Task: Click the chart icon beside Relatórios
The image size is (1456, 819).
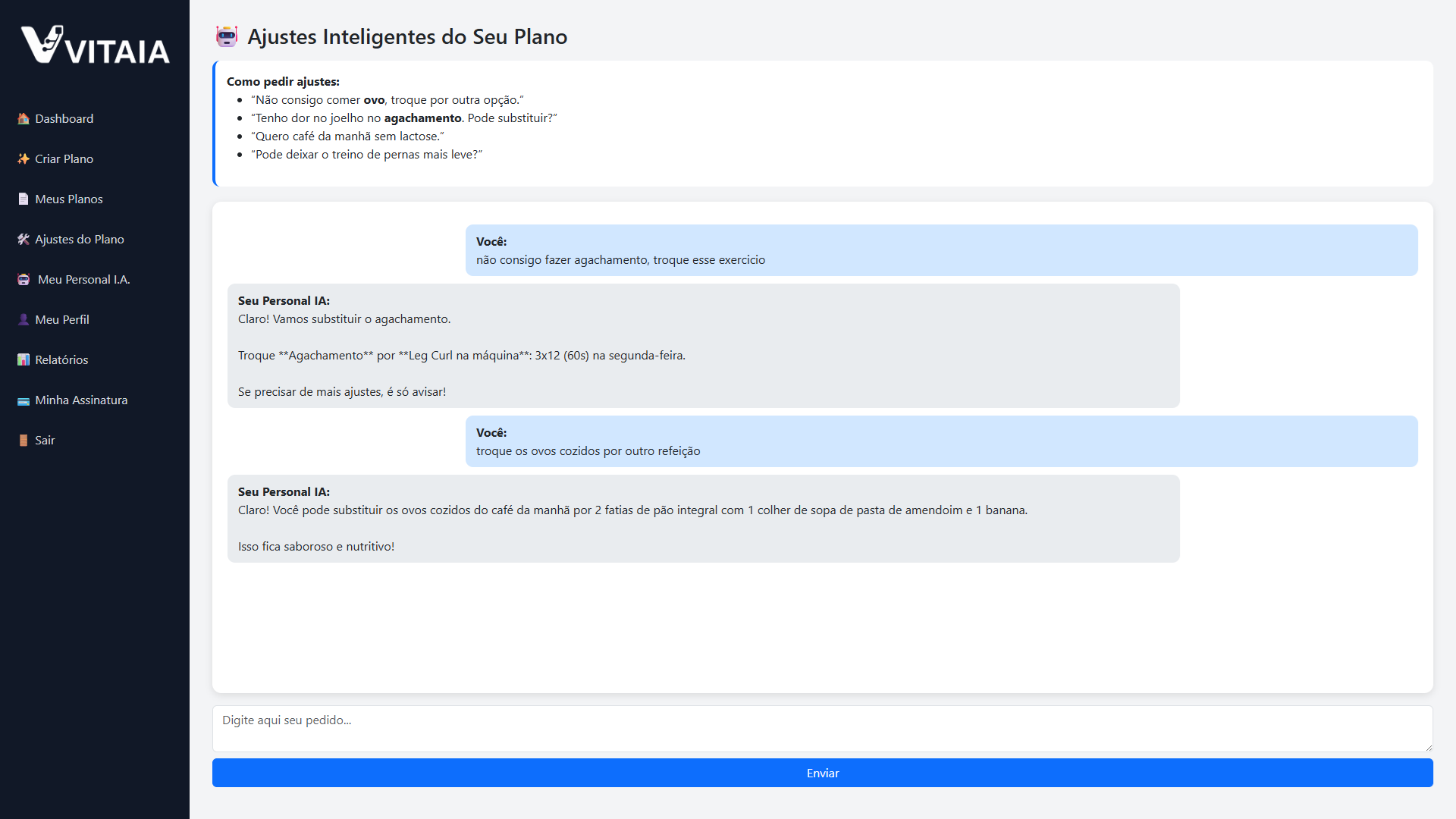Action: [x=24, y=359]
